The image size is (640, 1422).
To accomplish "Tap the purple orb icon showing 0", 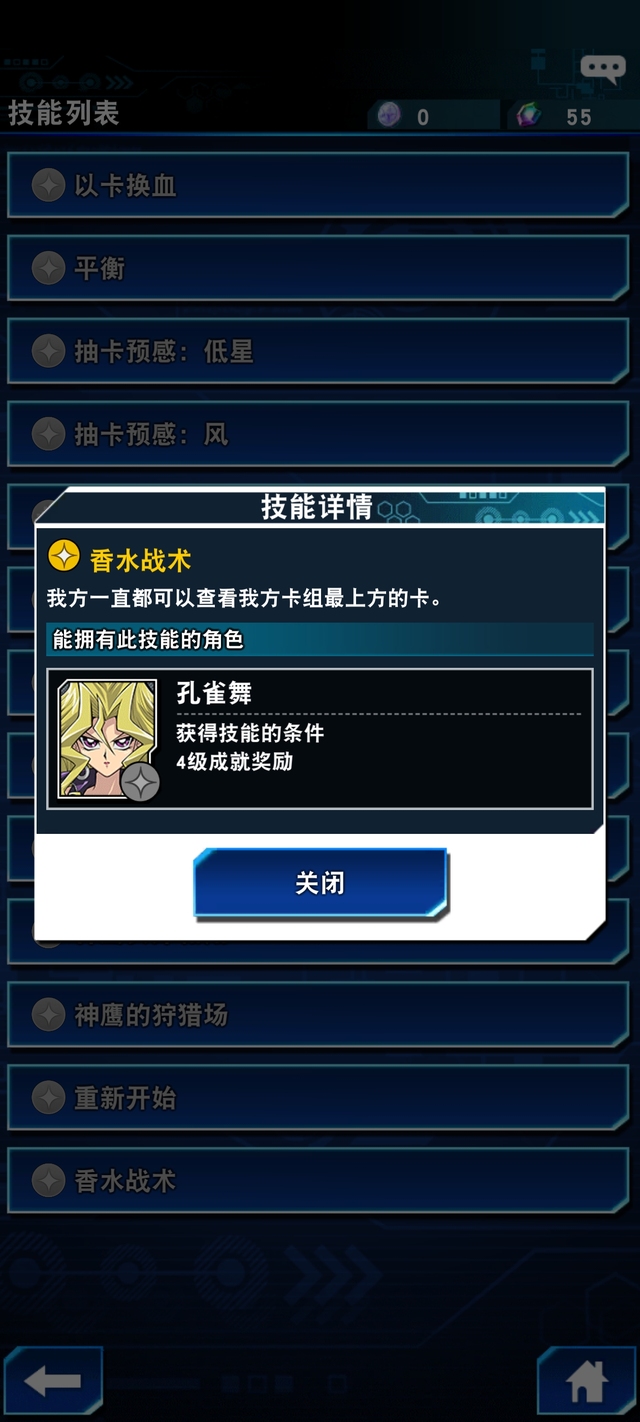I will tap(389, 116).
